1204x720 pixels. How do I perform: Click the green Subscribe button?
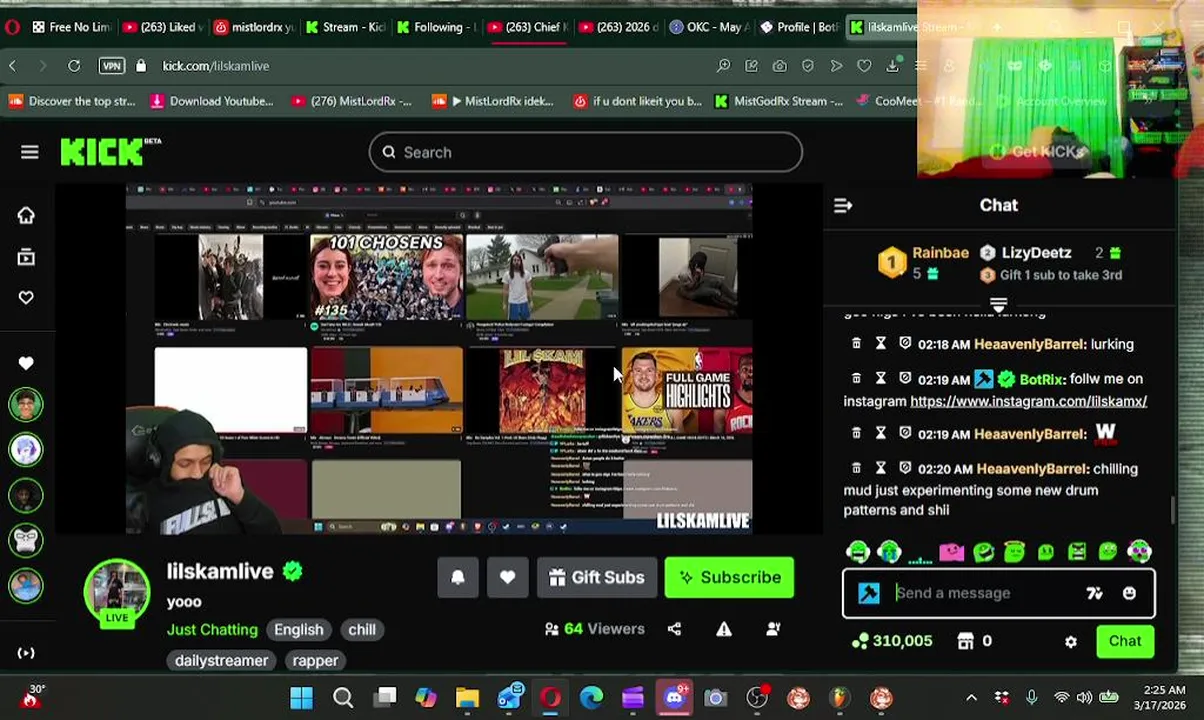729,577
